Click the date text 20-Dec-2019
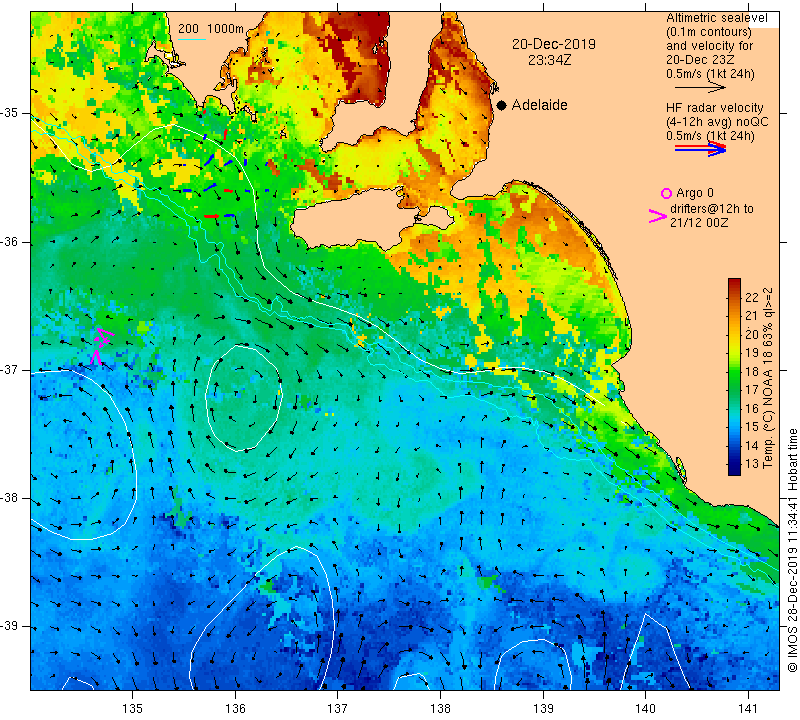 pyautogui.click(x=554, y=44)
